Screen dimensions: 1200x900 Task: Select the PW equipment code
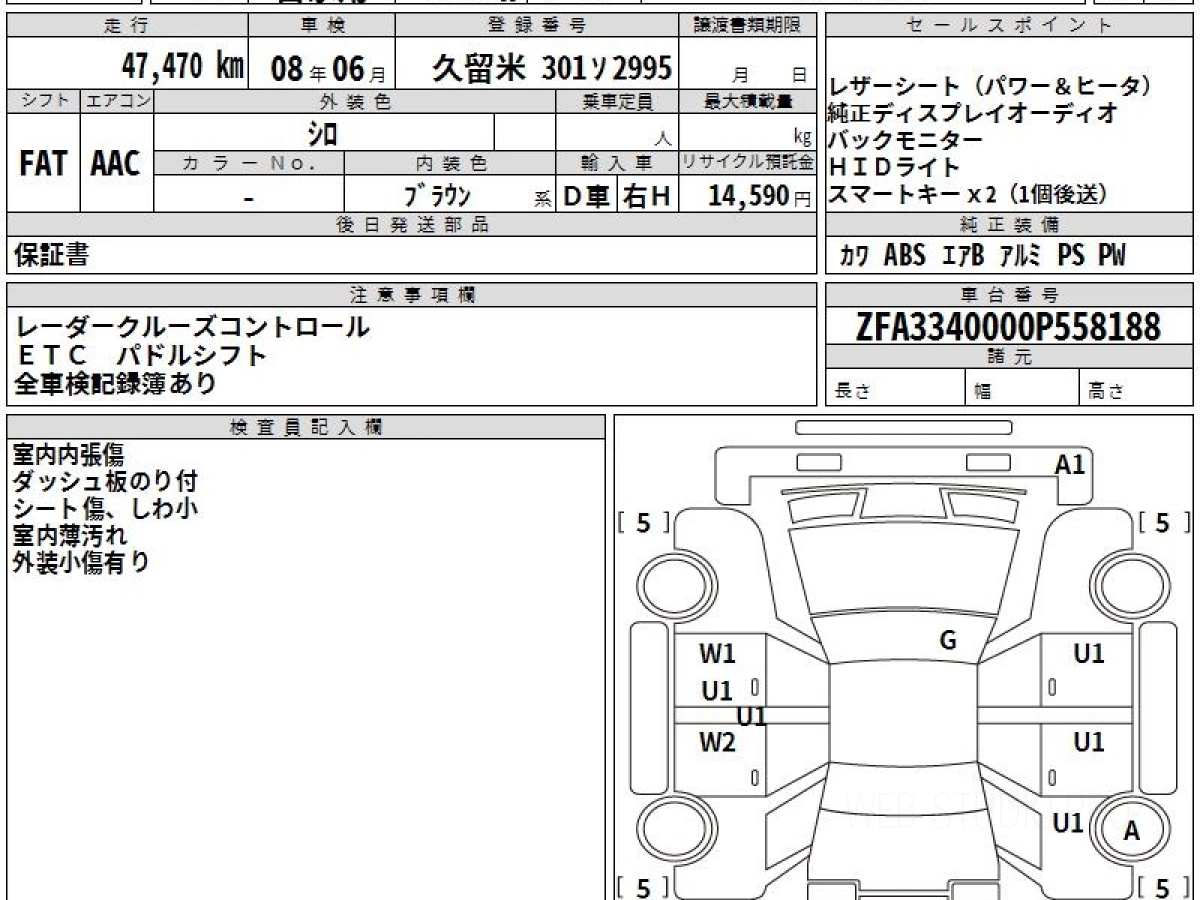(x=1112, y=256)
